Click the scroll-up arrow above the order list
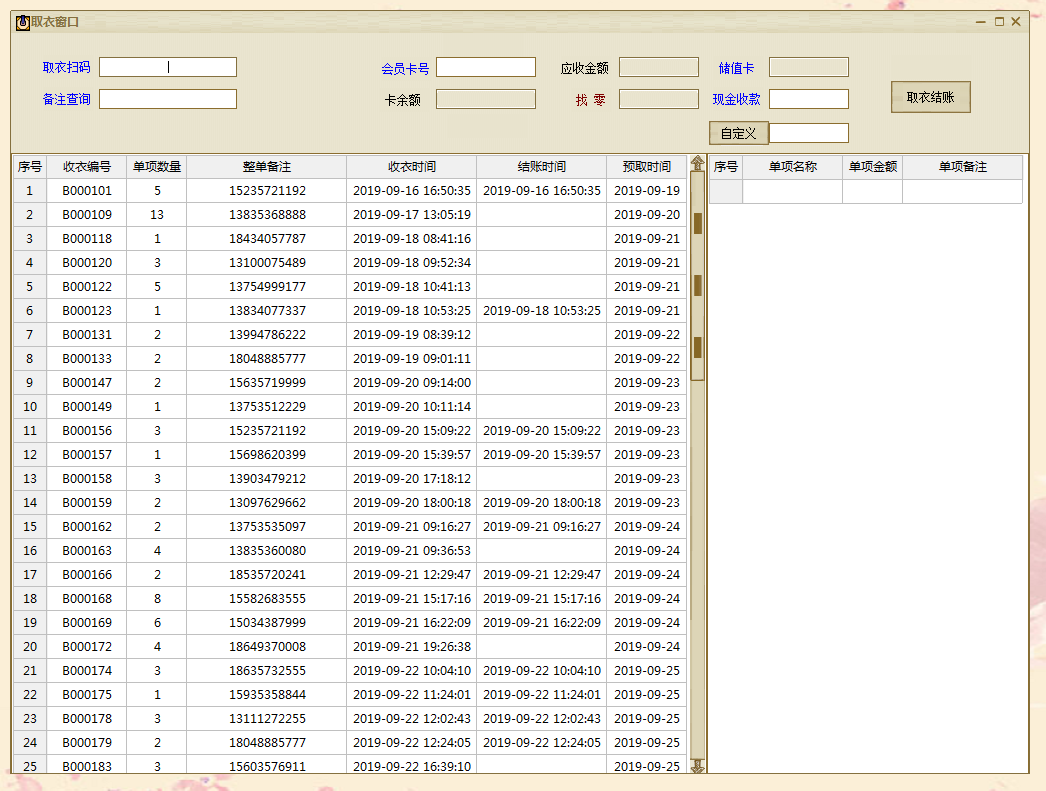 click(697, 163)
